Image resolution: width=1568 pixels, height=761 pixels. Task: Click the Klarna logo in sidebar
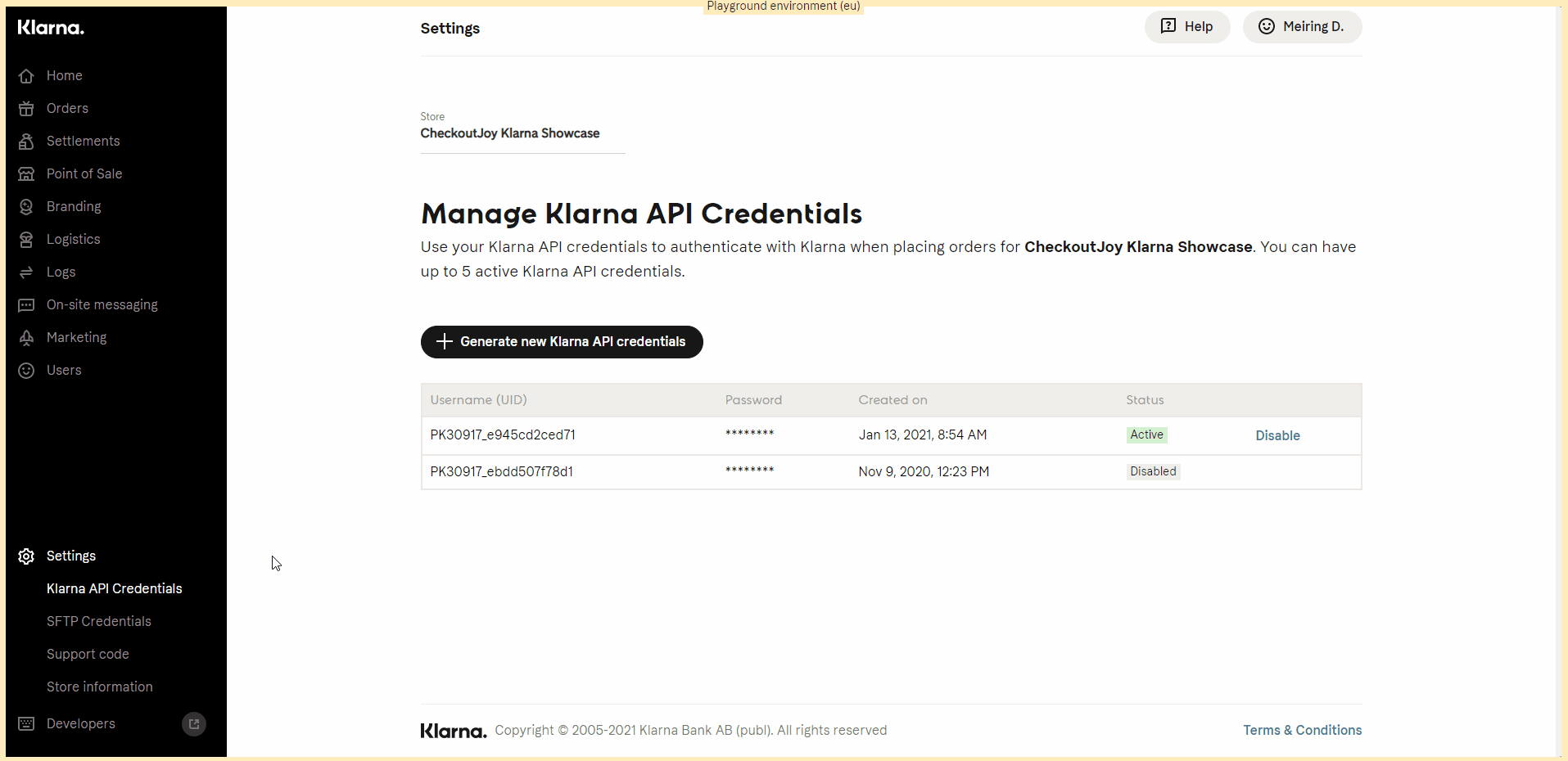51,28
